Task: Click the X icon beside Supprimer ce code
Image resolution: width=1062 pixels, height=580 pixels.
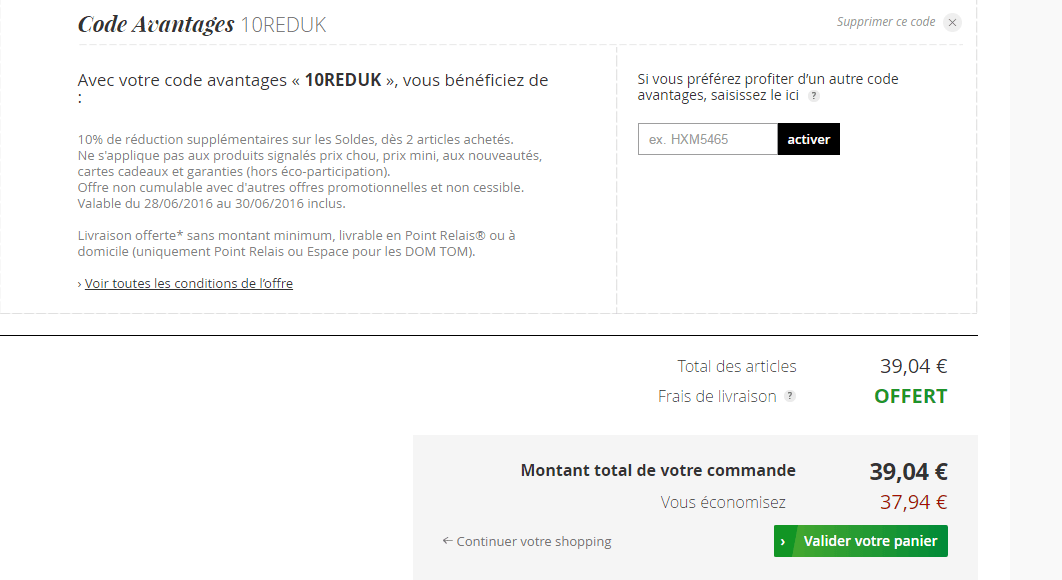Action: (x=952, y=22)
